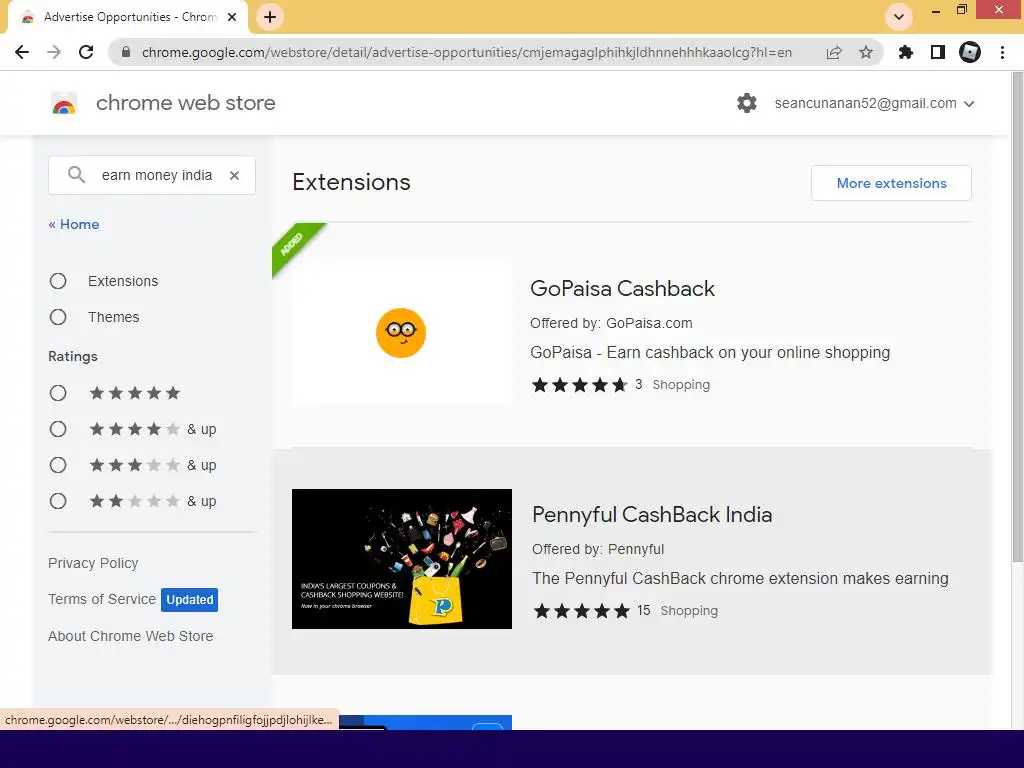Screen dimensions: 1024x768
Task: Click the browser forward arrow
Action: (54, 52)
